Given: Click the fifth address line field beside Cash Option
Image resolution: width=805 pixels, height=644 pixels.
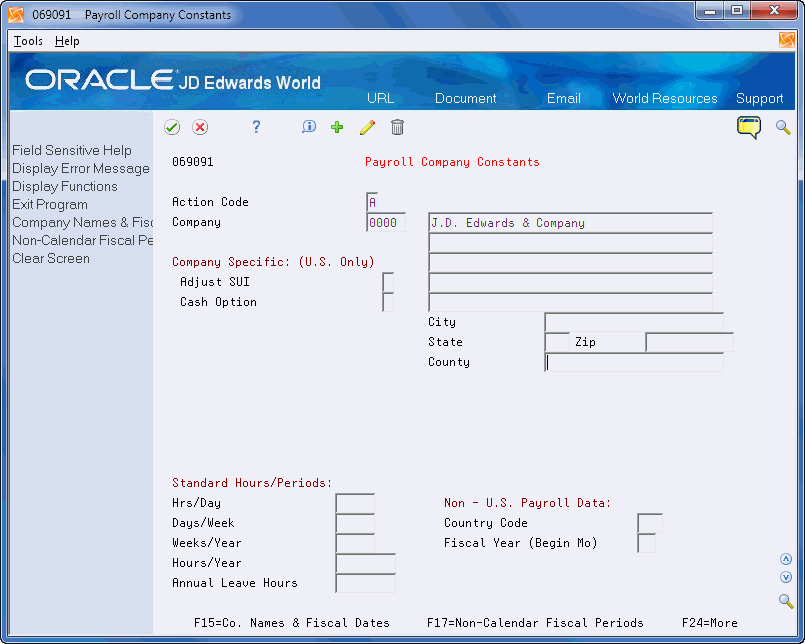Looking at the screenshot, I should pyautogui.click(x=570, y=302).
